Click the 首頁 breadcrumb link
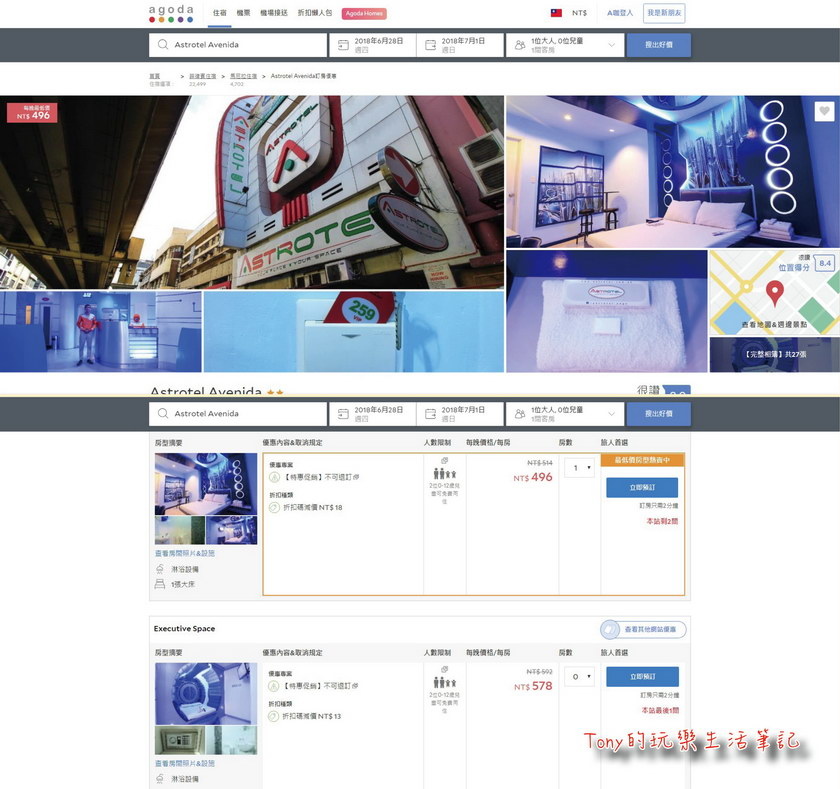Viewport: 840px width, 789px height. click(154, 76)
